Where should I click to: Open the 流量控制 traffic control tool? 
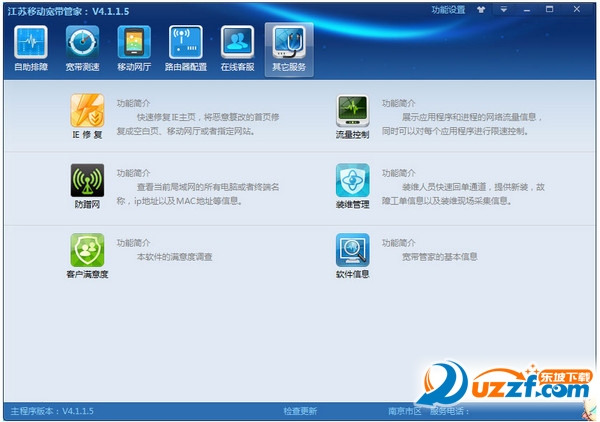coord(352,116)
